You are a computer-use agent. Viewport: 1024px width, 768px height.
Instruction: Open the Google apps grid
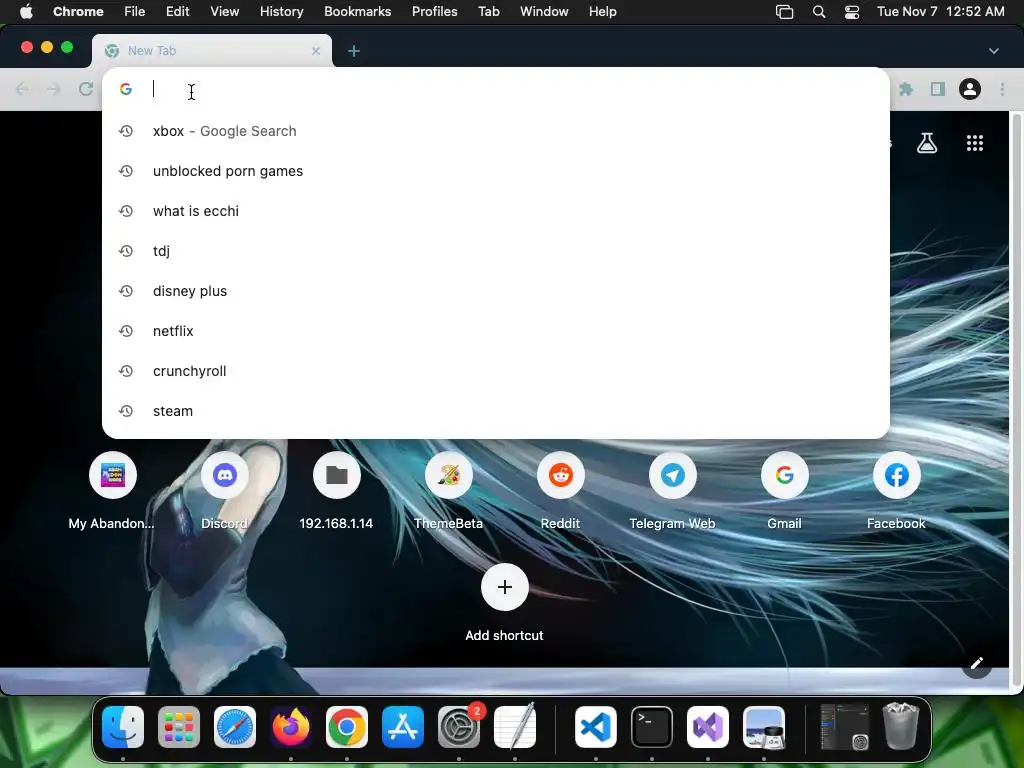point(974,143)
